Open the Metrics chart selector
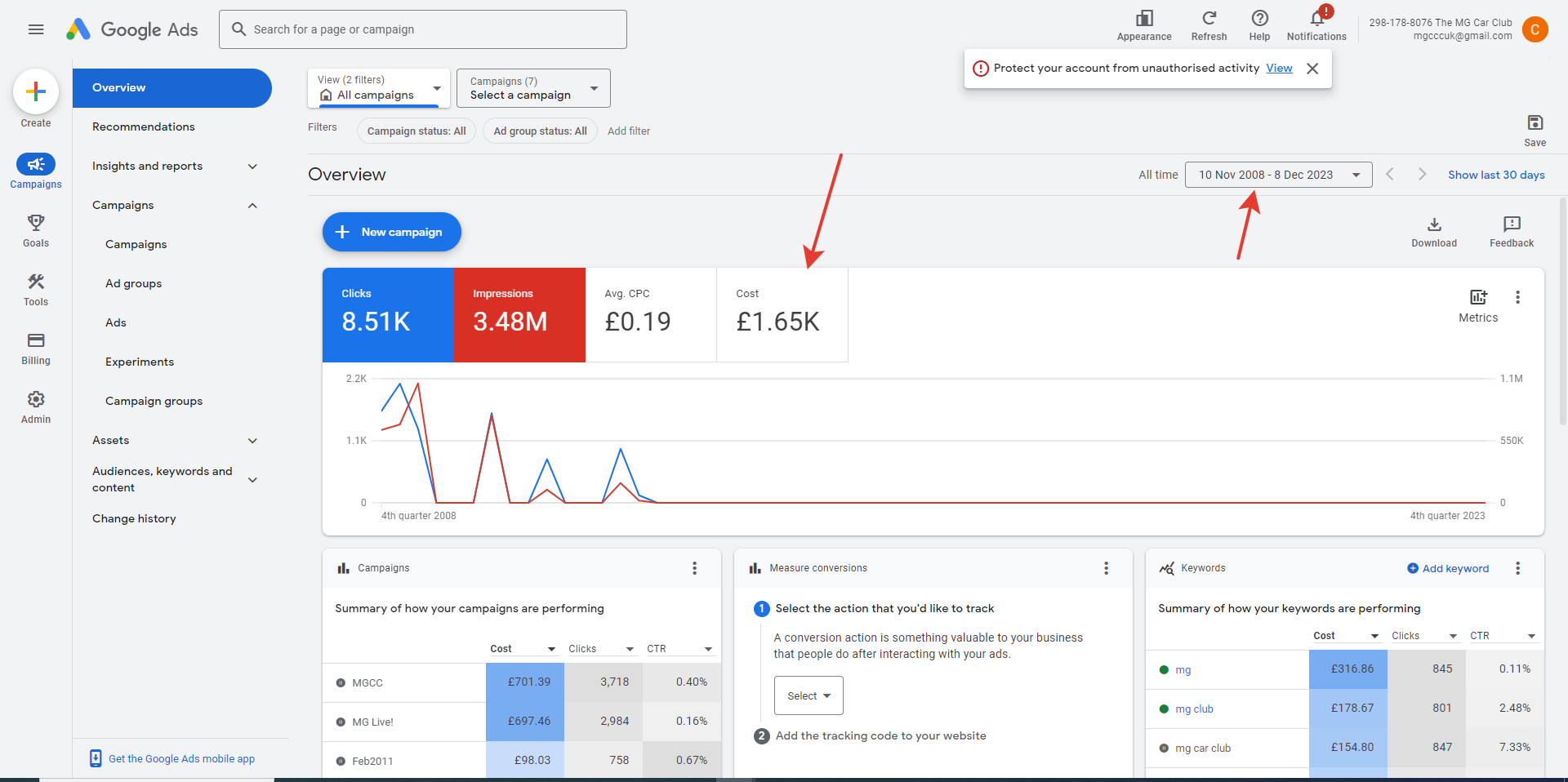The height and width of the screenshot is (782, 1568). pos(1478,305)
